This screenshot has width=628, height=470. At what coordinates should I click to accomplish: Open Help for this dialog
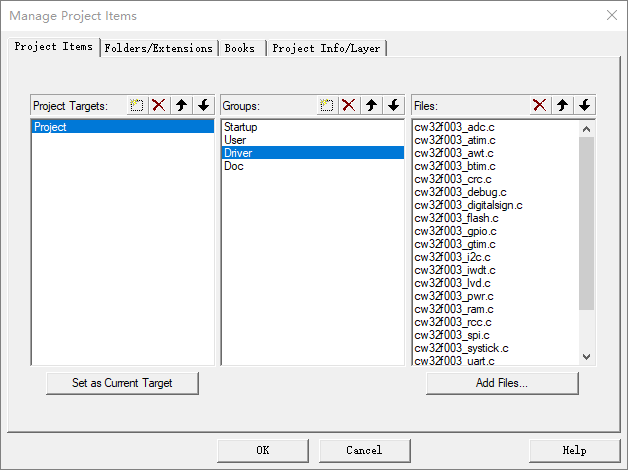click(x=574, y=450)
